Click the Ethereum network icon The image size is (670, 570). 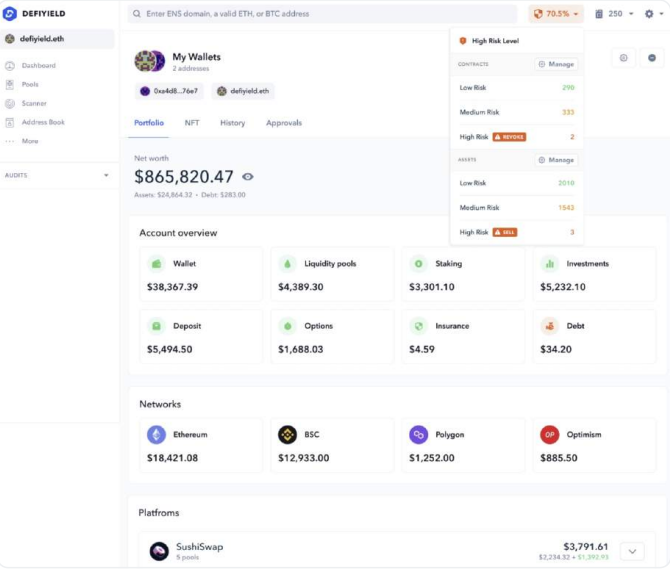pyautogui.click(x=156, y=435)
